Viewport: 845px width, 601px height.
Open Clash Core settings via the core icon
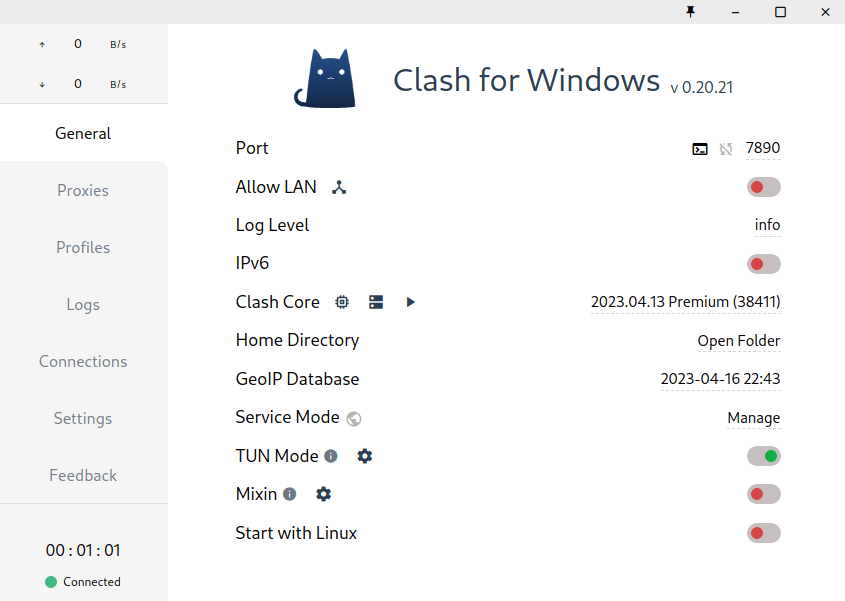click(x=342, y=301)
